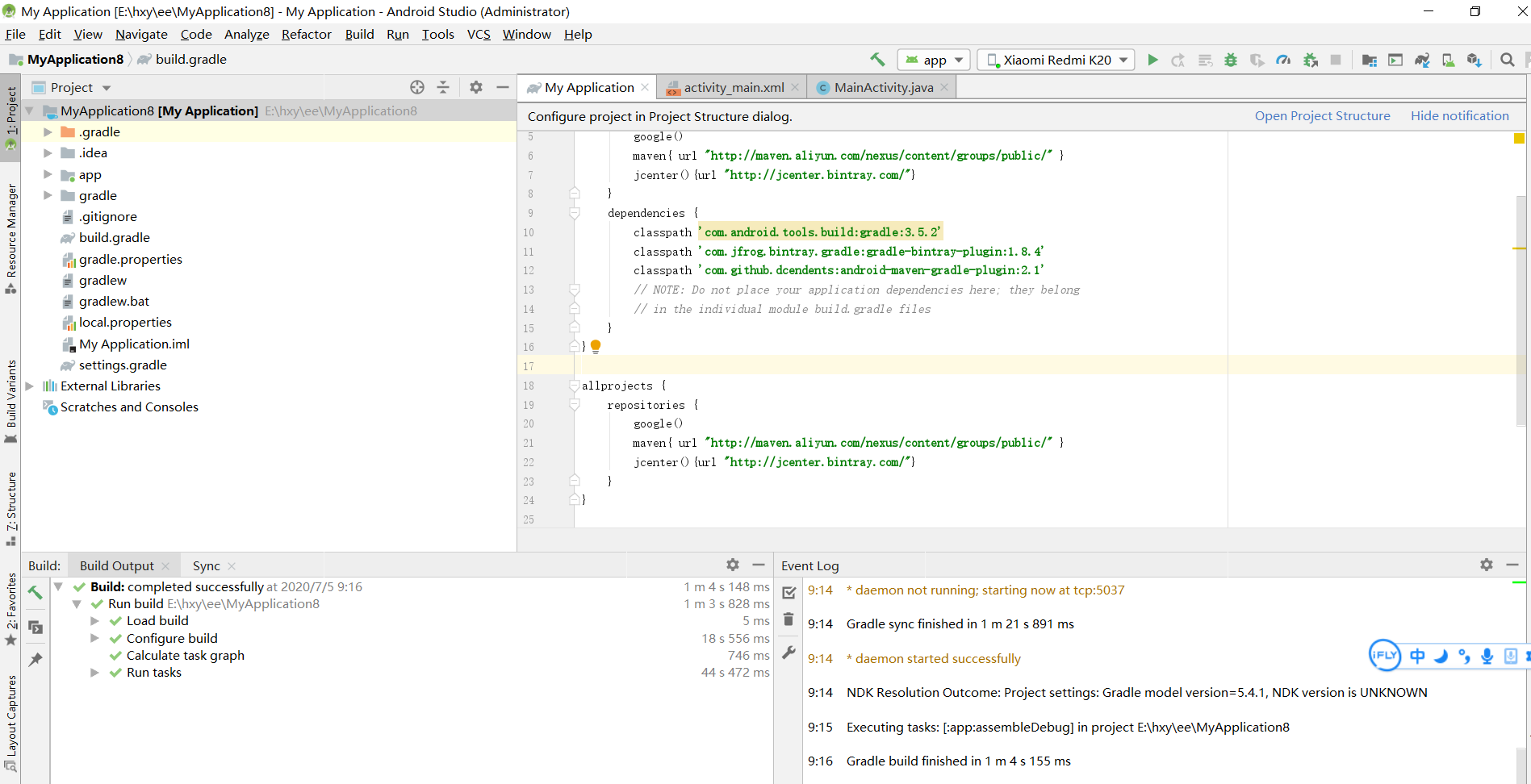The width and height of the screenshot is (1531, 784).
Task: Click Sync Project with Gradle Files icon
Action: click(x=1422, y=60)
